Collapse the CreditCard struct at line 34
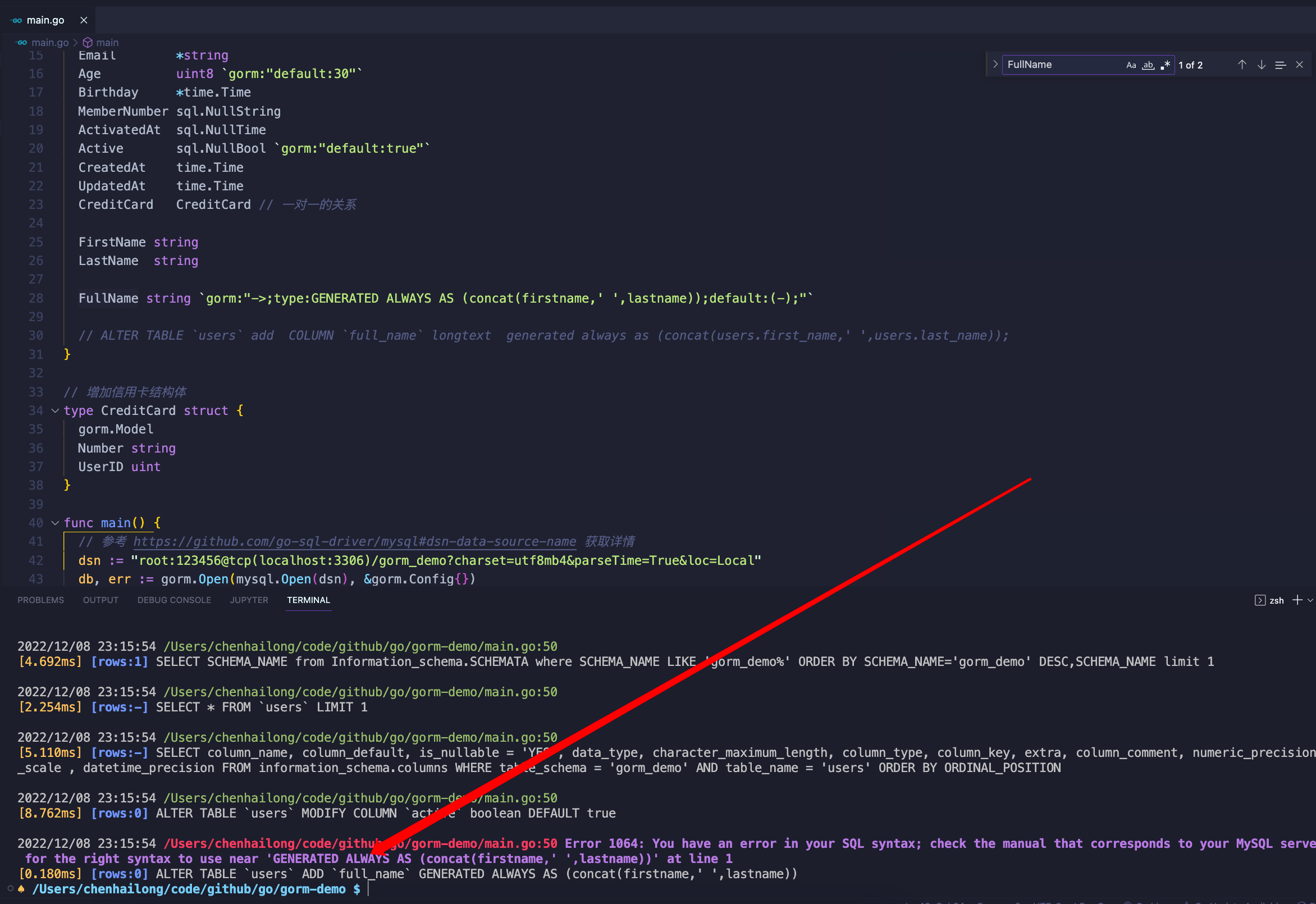 coord(54,410)
